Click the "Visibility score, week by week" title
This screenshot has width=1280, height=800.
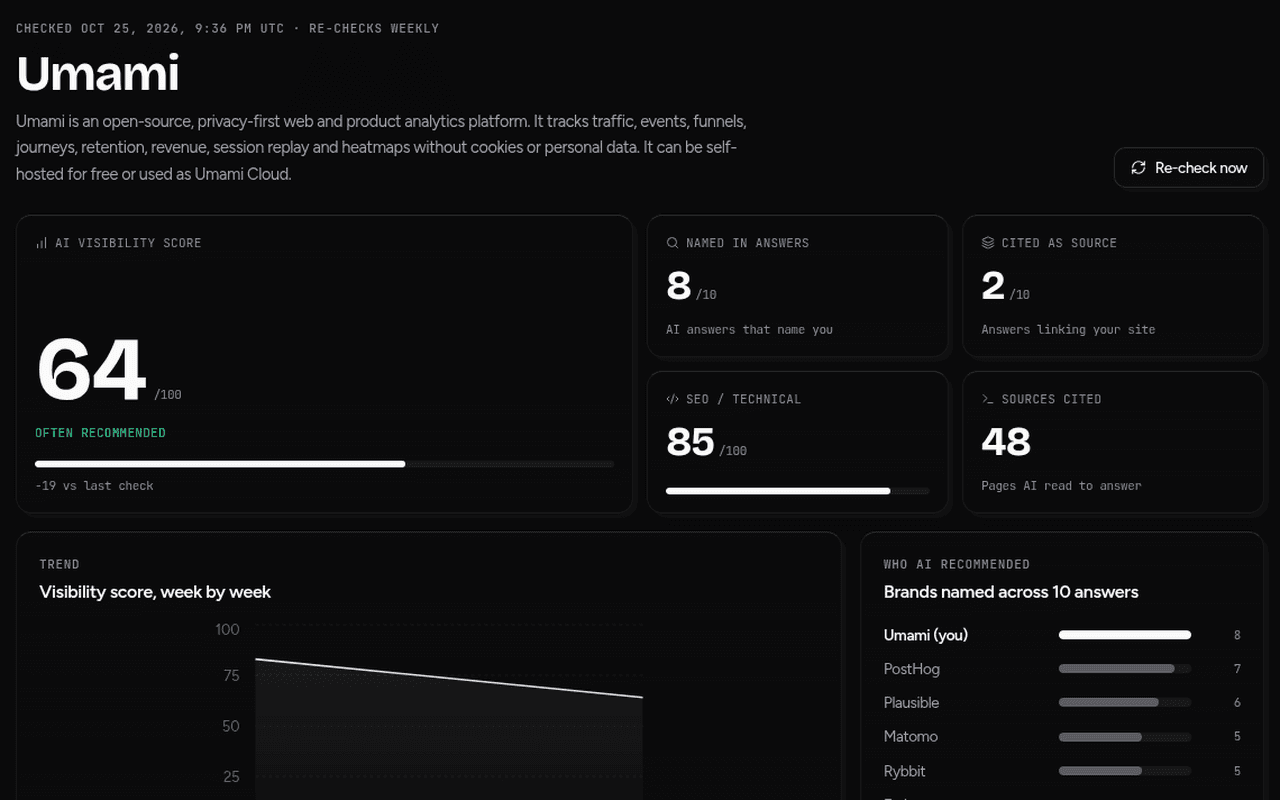pyautogui.click(x=155, y=592)
